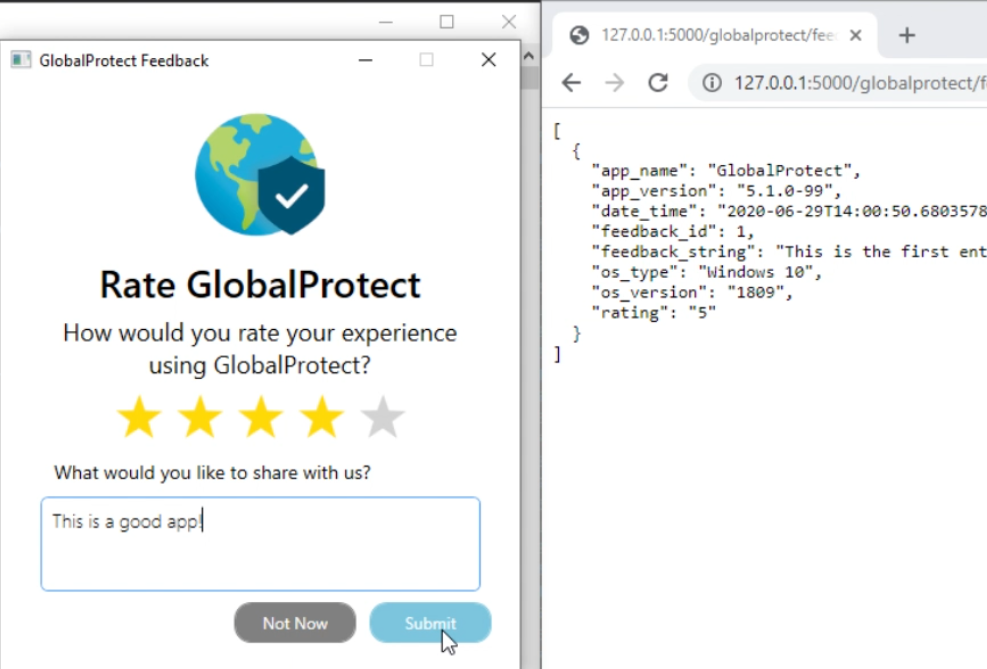Close the GlobalProtect Feedback dialog
The width and height of the screenshot is (987, 669).
[488, 60]
